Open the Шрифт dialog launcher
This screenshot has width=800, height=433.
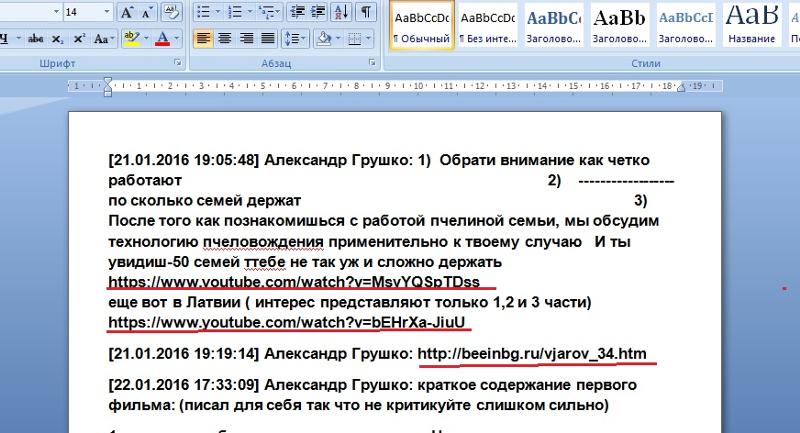178,63
